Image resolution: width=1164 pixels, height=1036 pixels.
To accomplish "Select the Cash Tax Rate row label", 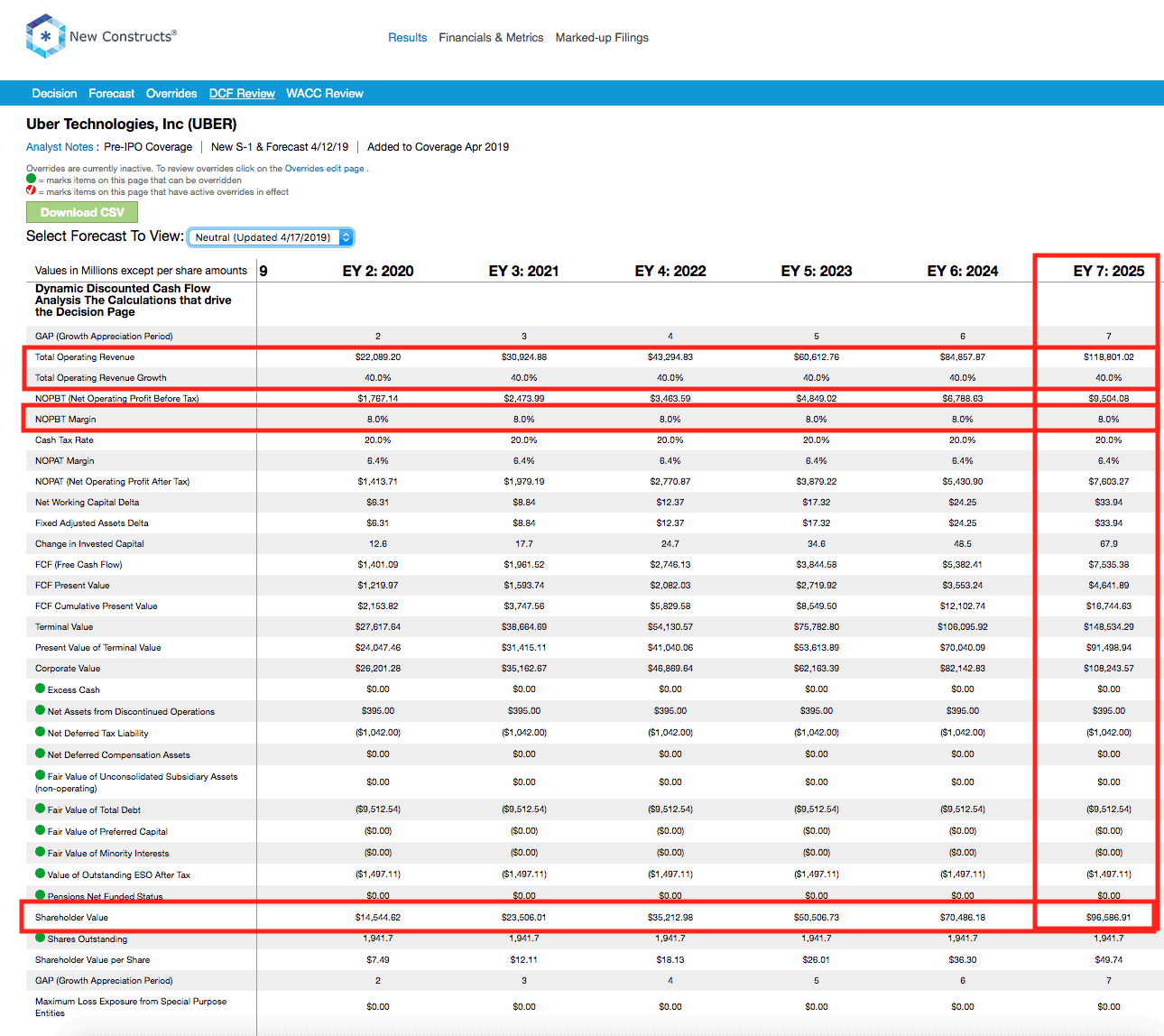I will tap(64, 440).
